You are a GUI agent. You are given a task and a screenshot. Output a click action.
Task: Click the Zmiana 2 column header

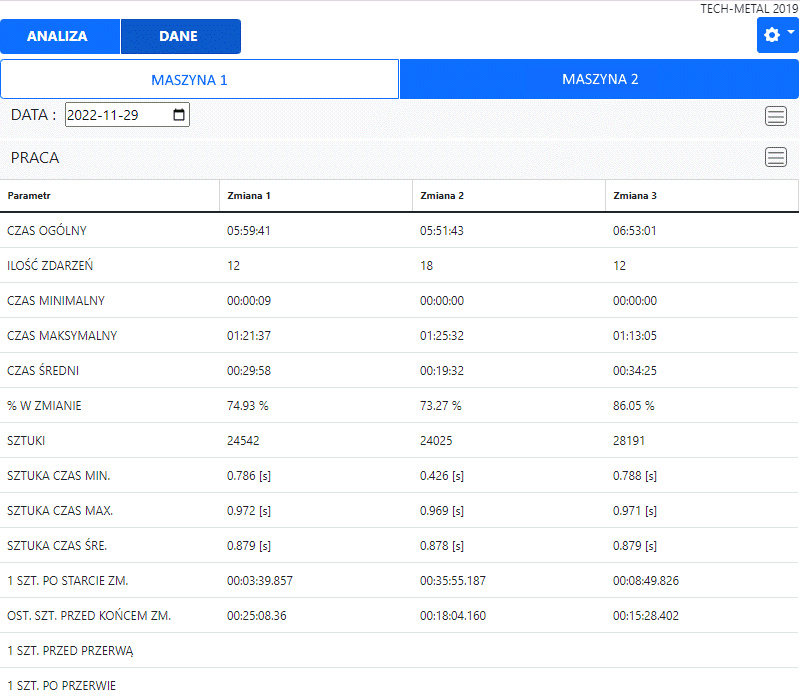click(x=441, y=195)
